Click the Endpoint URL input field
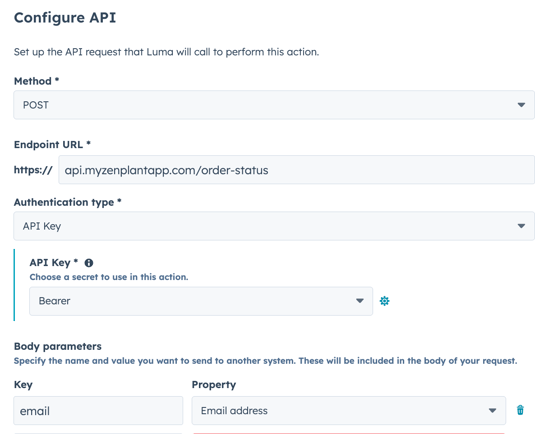The image size is (535, 434). [x=296, y=170]
